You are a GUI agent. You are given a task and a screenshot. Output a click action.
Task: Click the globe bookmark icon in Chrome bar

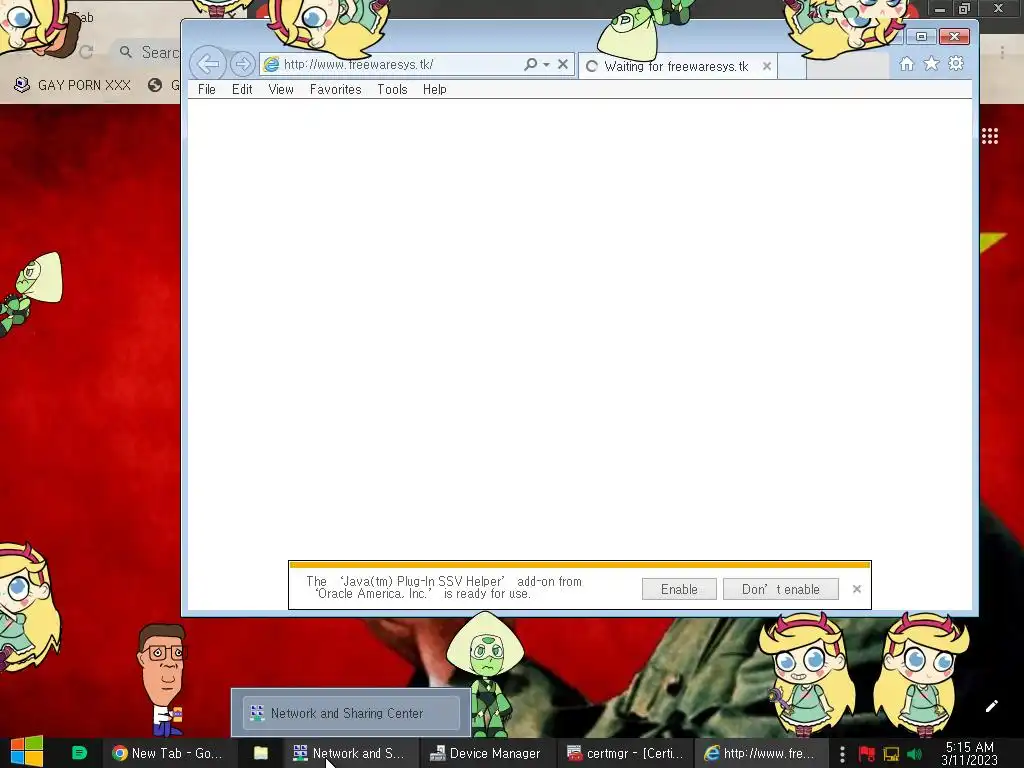coord(155,85)
